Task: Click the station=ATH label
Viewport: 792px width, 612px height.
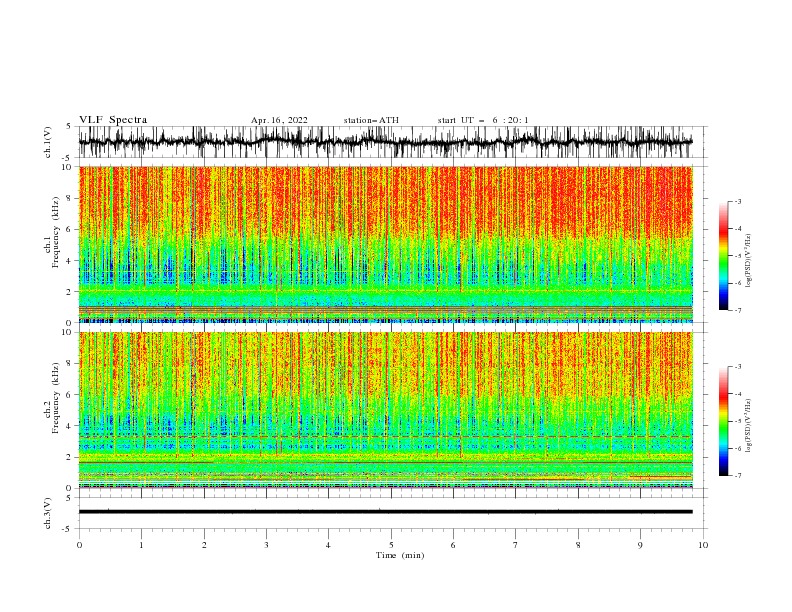Action: 371,120
